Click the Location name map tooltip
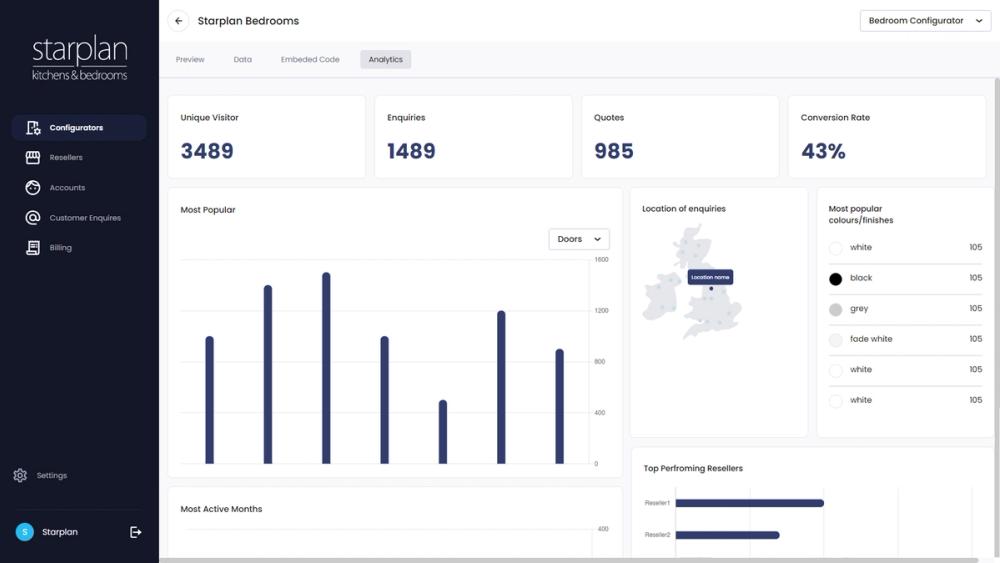Viewport: 1000px width, 563px height. [x=710, y=277]
